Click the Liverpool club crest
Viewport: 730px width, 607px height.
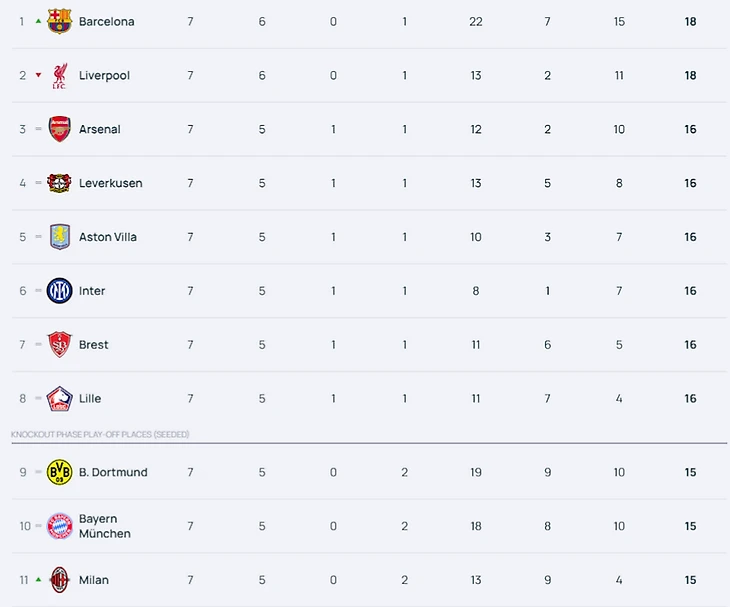point(60,75)
